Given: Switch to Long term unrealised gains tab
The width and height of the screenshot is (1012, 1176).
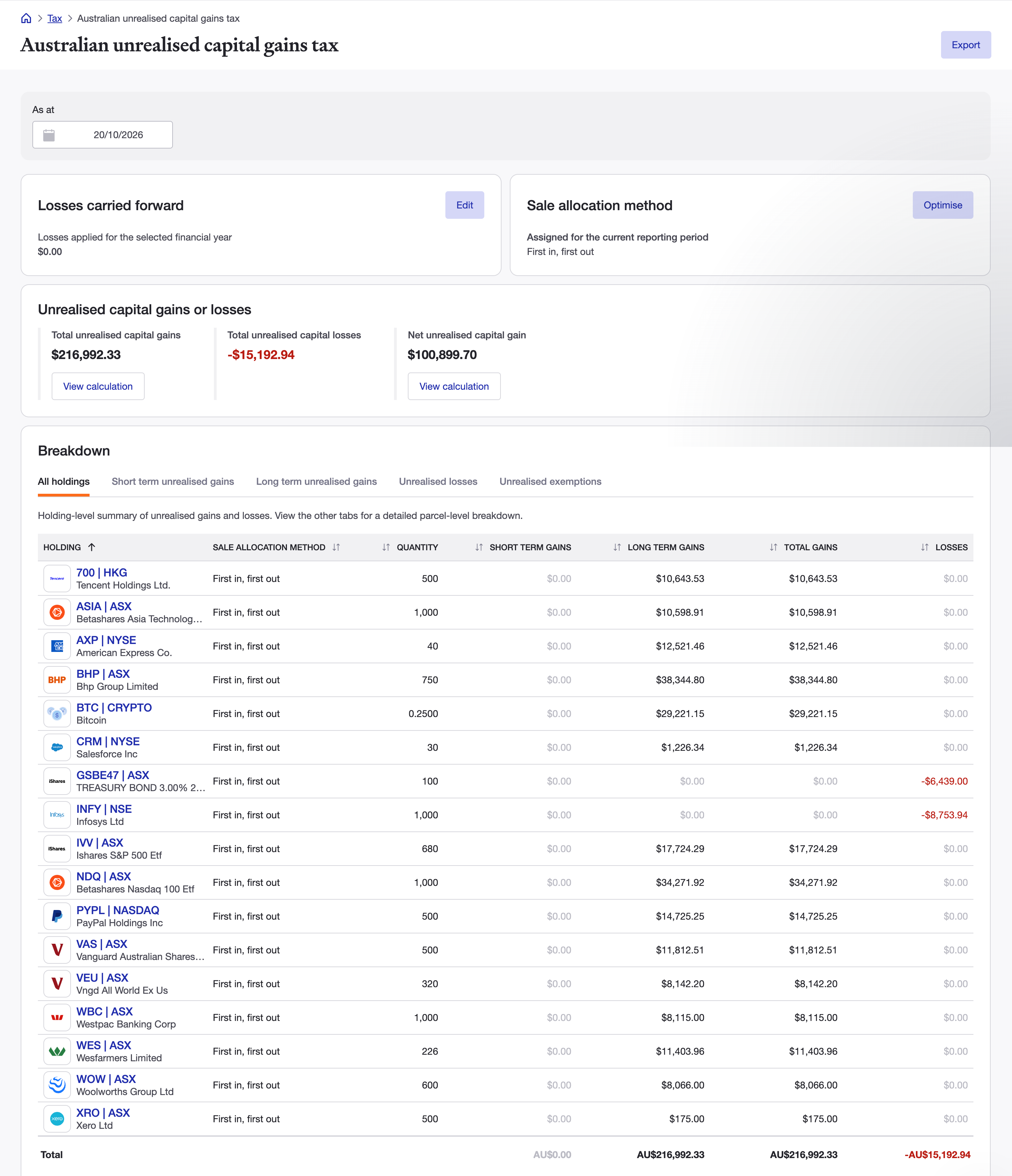Looking at the screenshot, I should (317, 481).
